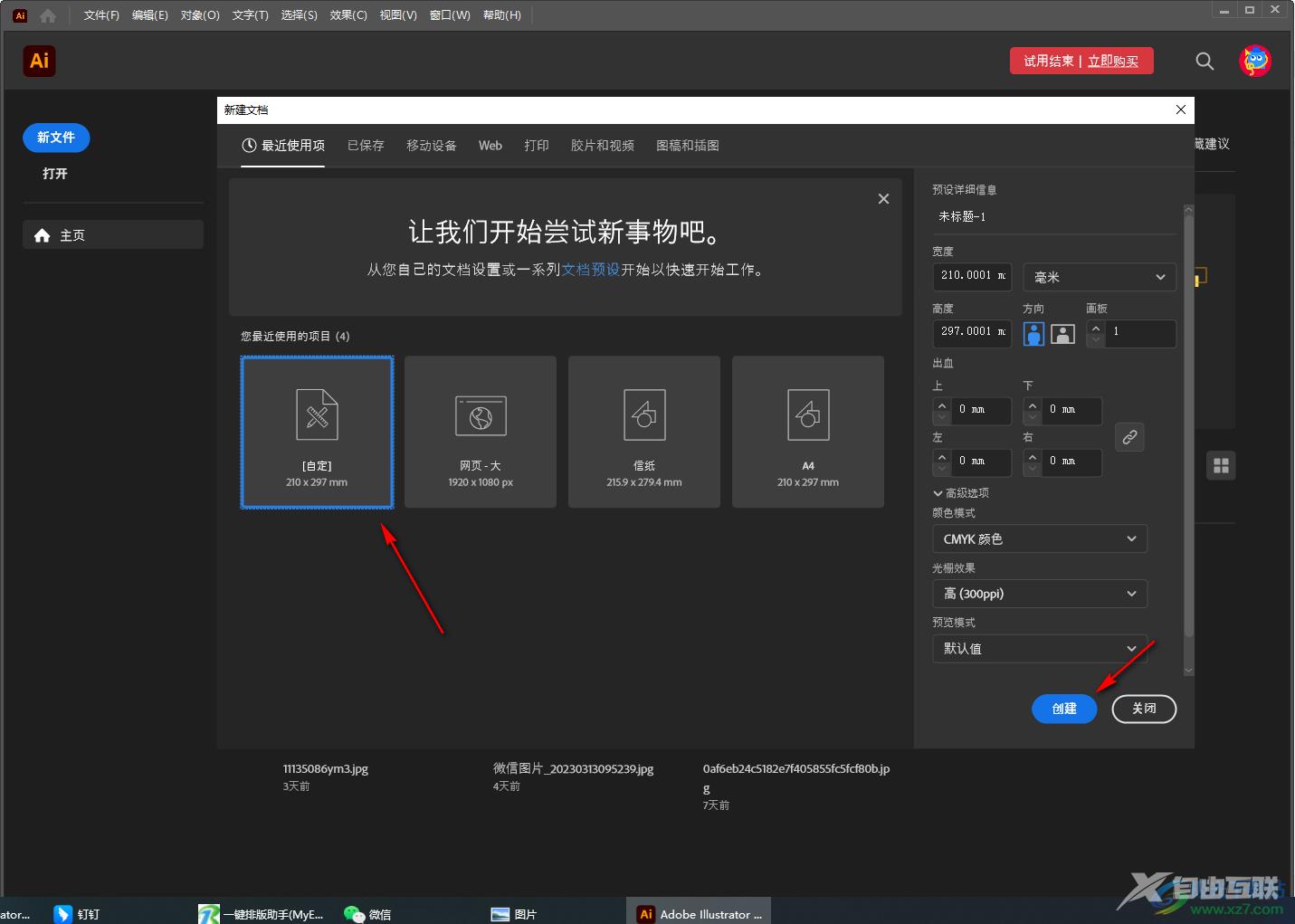This screenshot has height=924, width=1295.
Task: Select portrait orientation icon
Action: (x=1033, y=334)
